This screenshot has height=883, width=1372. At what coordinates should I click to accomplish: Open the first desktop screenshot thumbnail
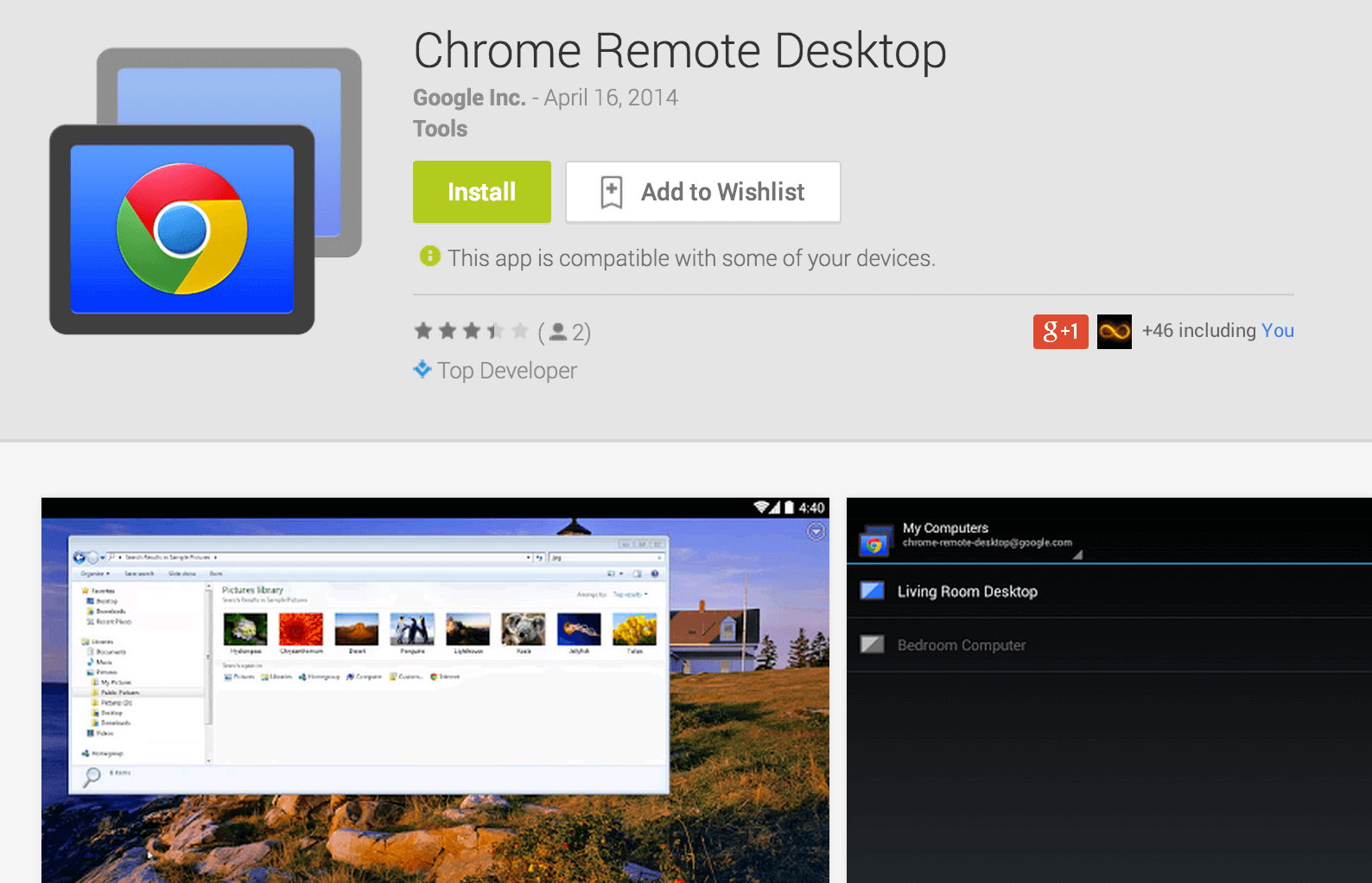pos(435,690)
